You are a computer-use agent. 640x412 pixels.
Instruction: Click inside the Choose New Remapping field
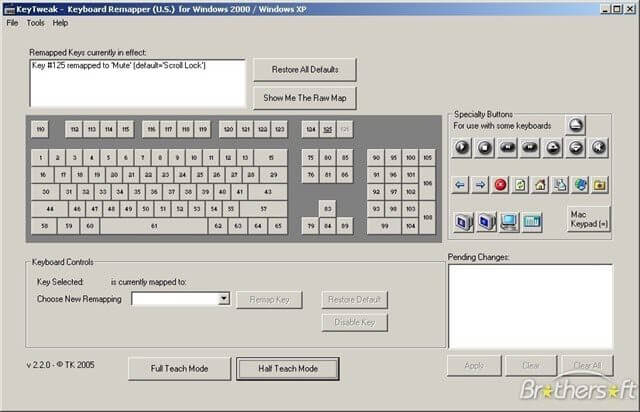tap(176, 298)
